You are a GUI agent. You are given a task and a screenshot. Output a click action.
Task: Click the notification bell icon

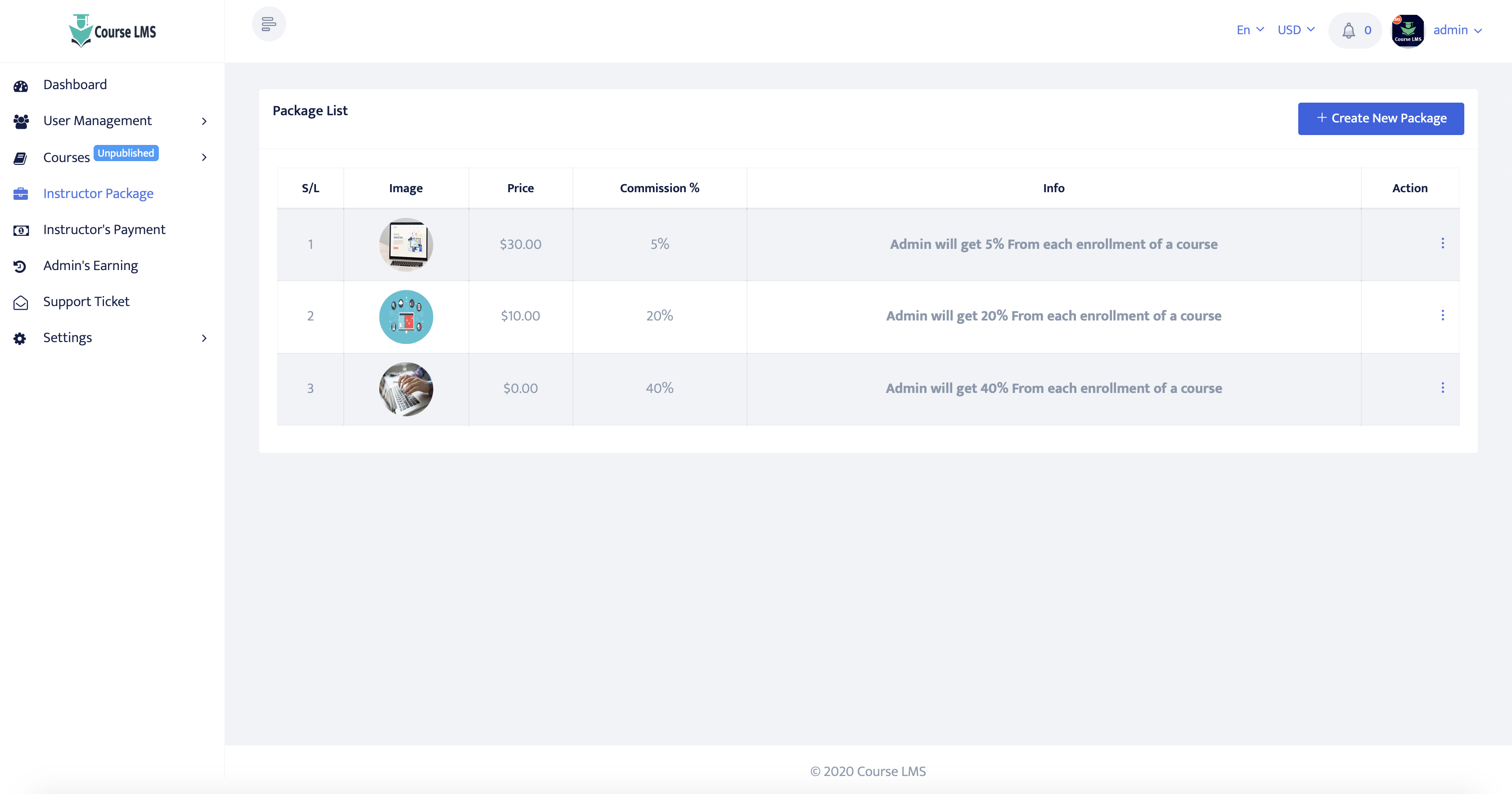tap(1349, 31)
